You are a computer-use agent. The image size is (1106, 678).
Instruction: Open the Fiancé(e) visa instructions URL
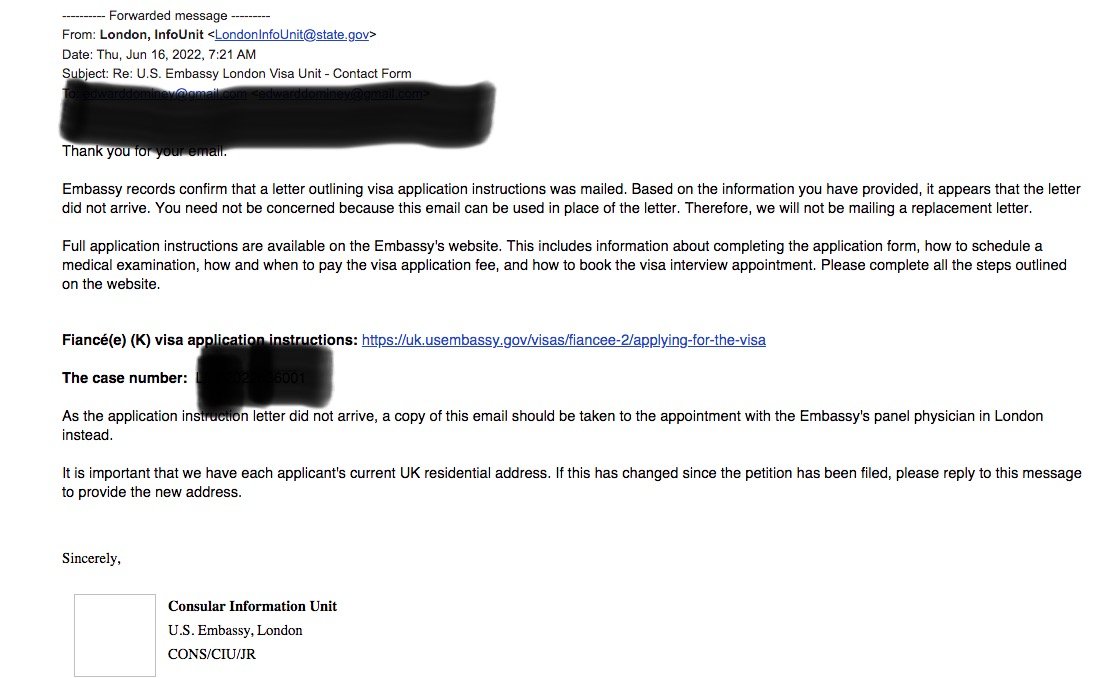(563, 340)
